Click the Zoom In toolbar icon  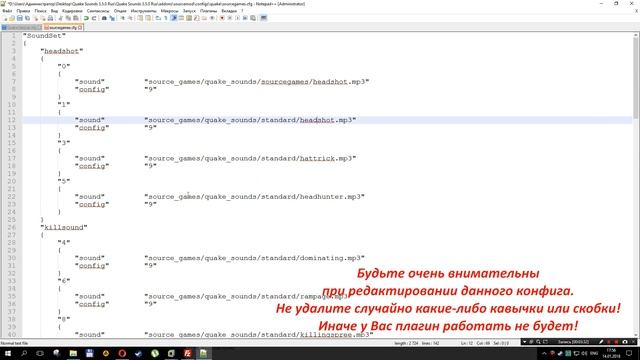(x=122, y=18)
